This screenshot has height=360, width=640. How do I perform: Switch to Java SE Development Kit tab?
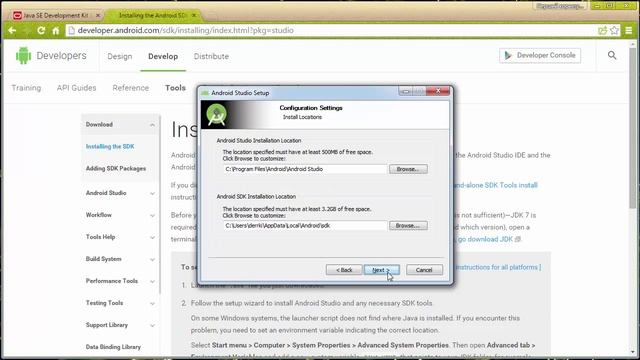[x=56, y=15]
